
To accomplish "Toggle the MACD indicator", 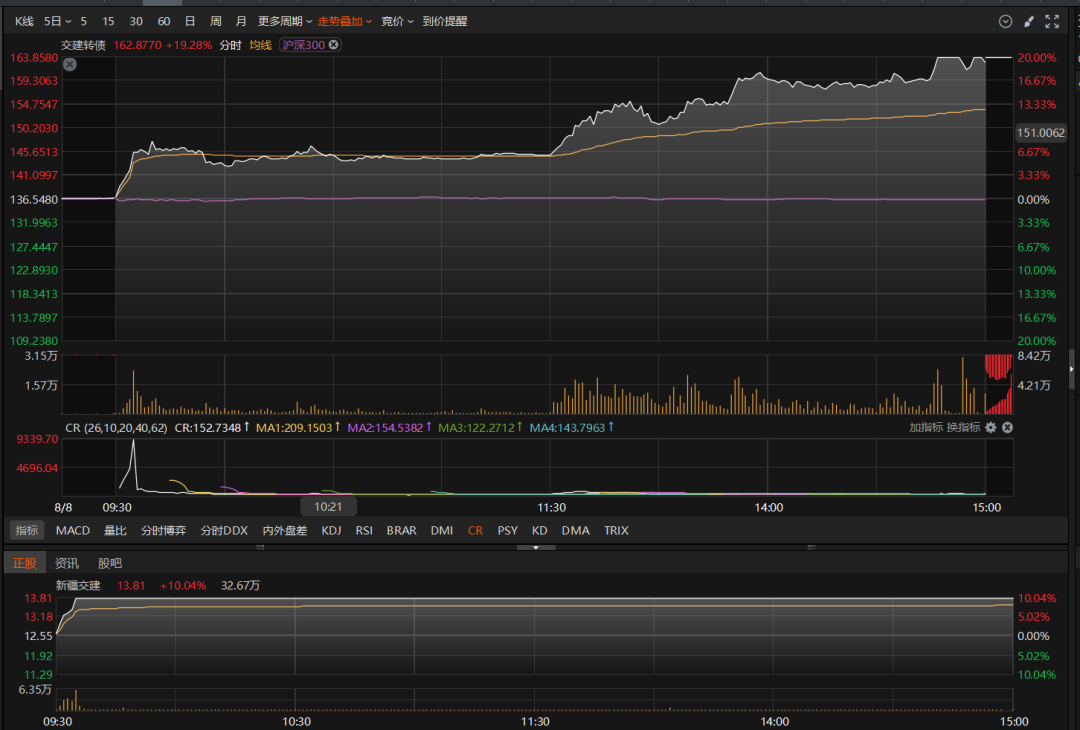I will (73, 530).
